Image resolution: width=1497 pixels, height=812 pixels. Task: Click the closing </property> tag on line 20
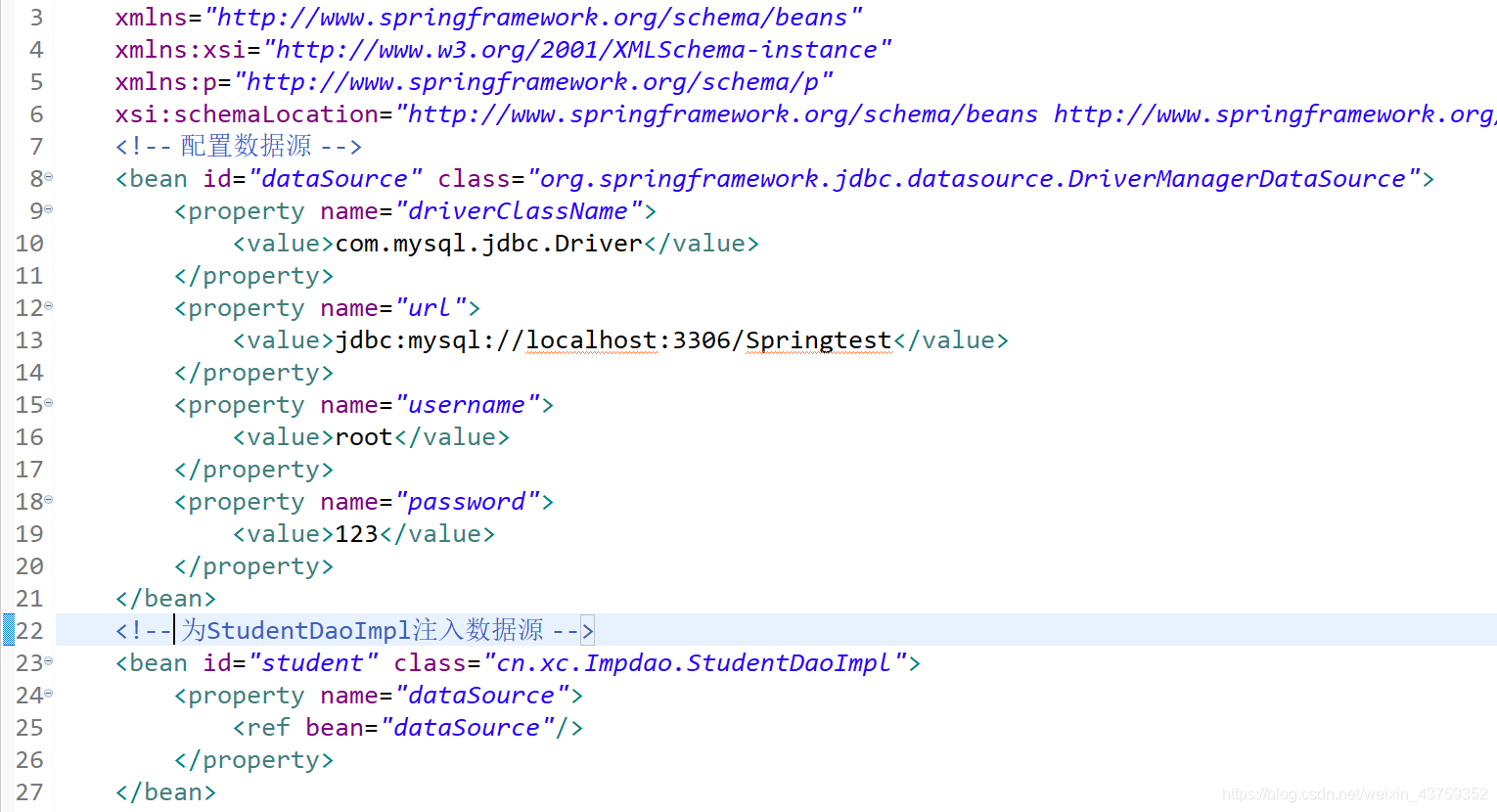254,566
